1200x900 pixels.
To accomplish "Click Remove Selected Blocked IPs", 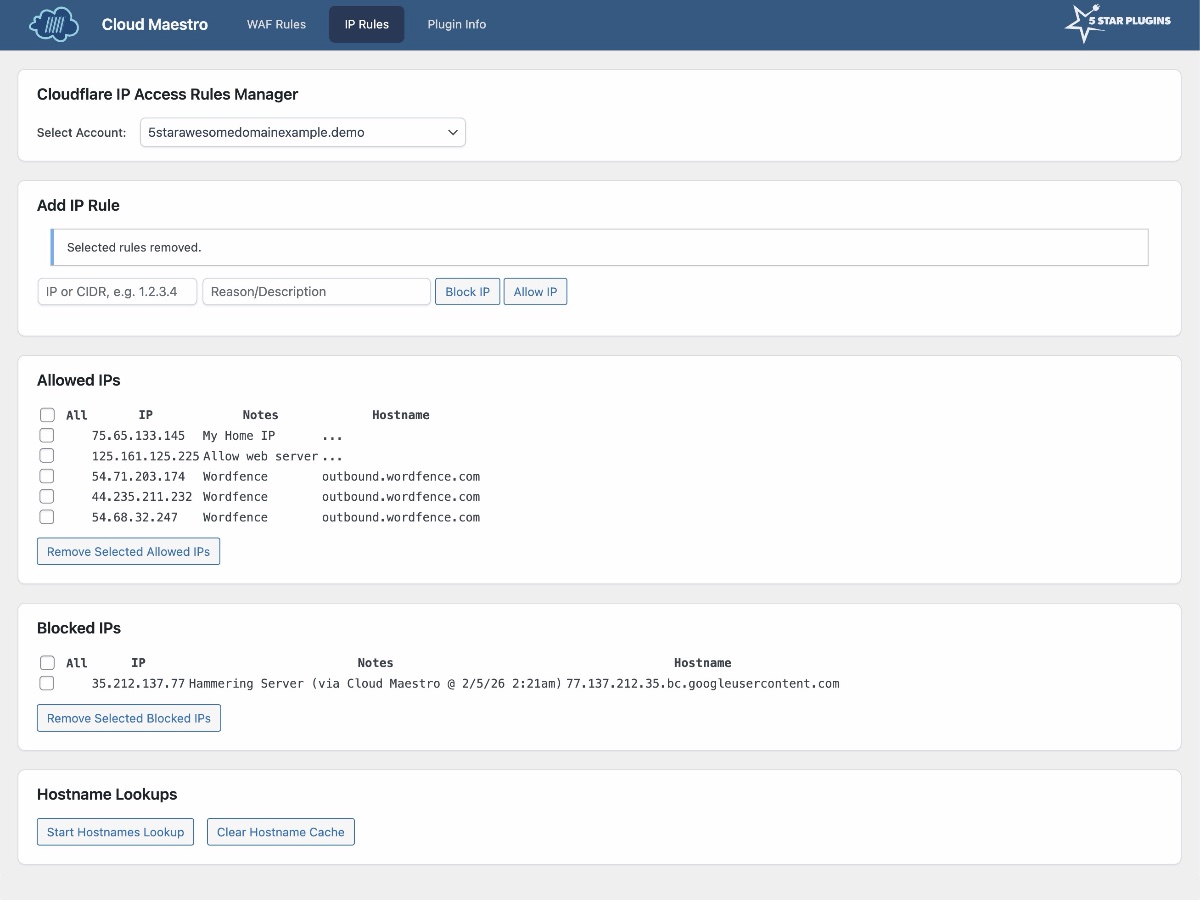I will pyautogui.click(x=129, y=717).
